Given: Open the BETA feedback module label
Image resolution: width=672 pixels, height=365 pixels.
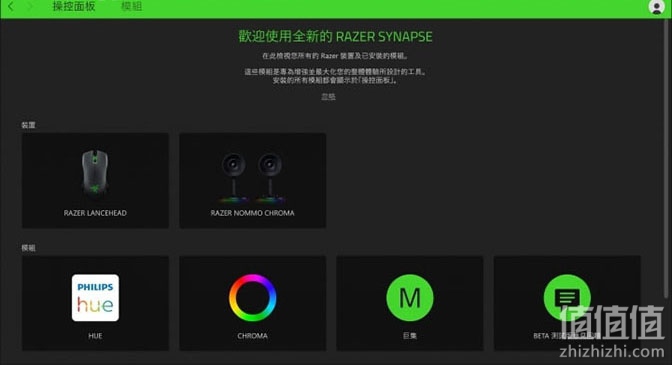Looking at the screenshot, I should (567, 336).
